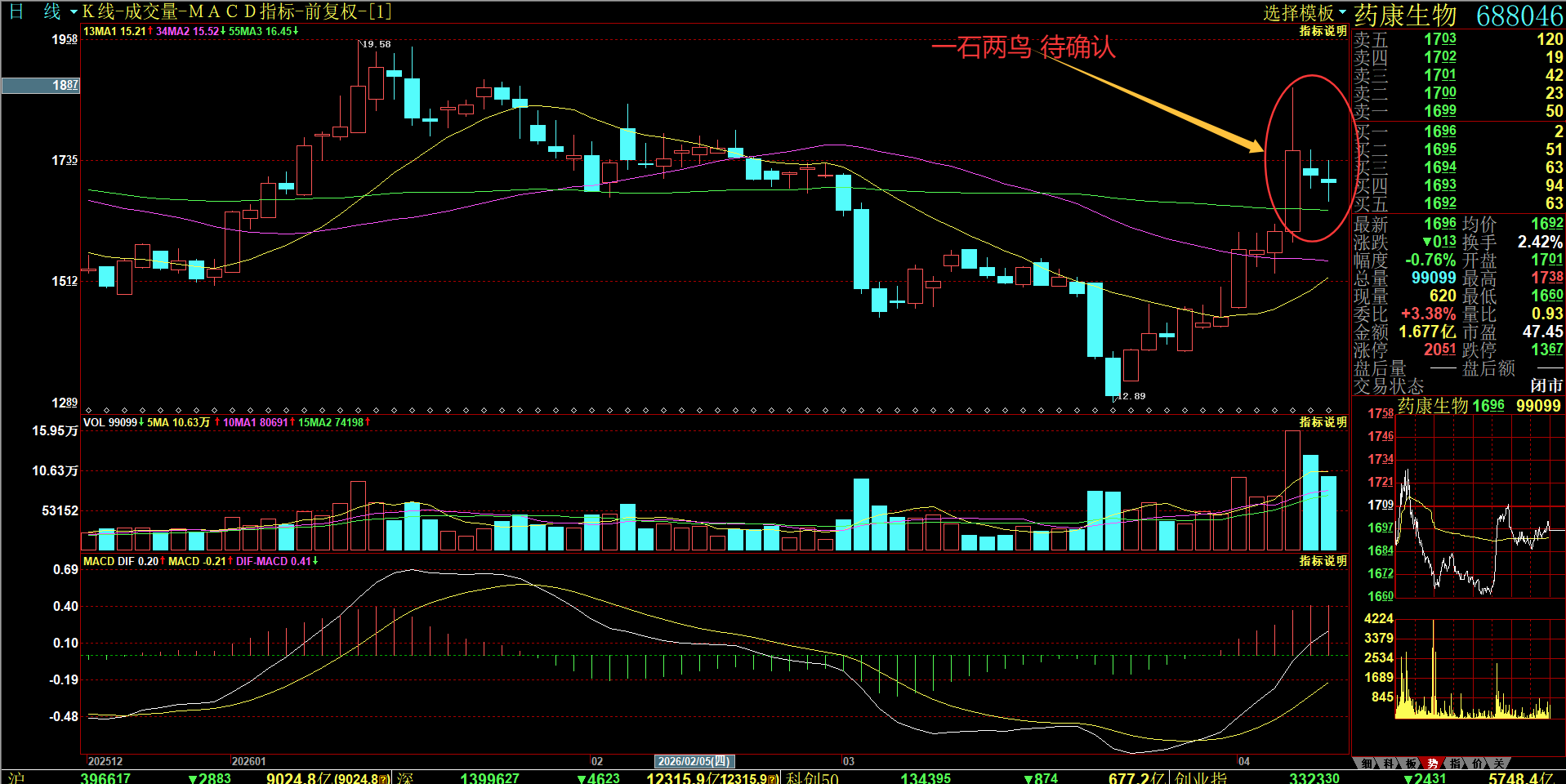This screenshot has height=784, width=1566.
Task: Switch to the 价 tab
Action: pyautogui.click(x=1477, y=764)
